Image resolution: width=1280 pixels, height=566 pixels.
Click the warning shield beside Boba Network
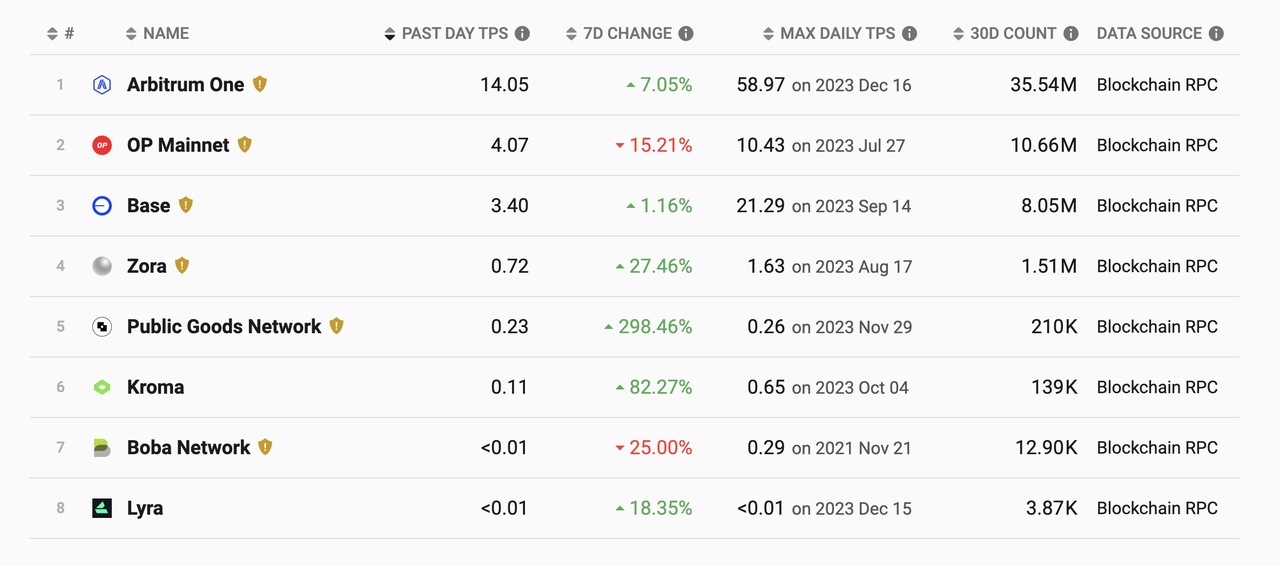(x=265, y=447)
